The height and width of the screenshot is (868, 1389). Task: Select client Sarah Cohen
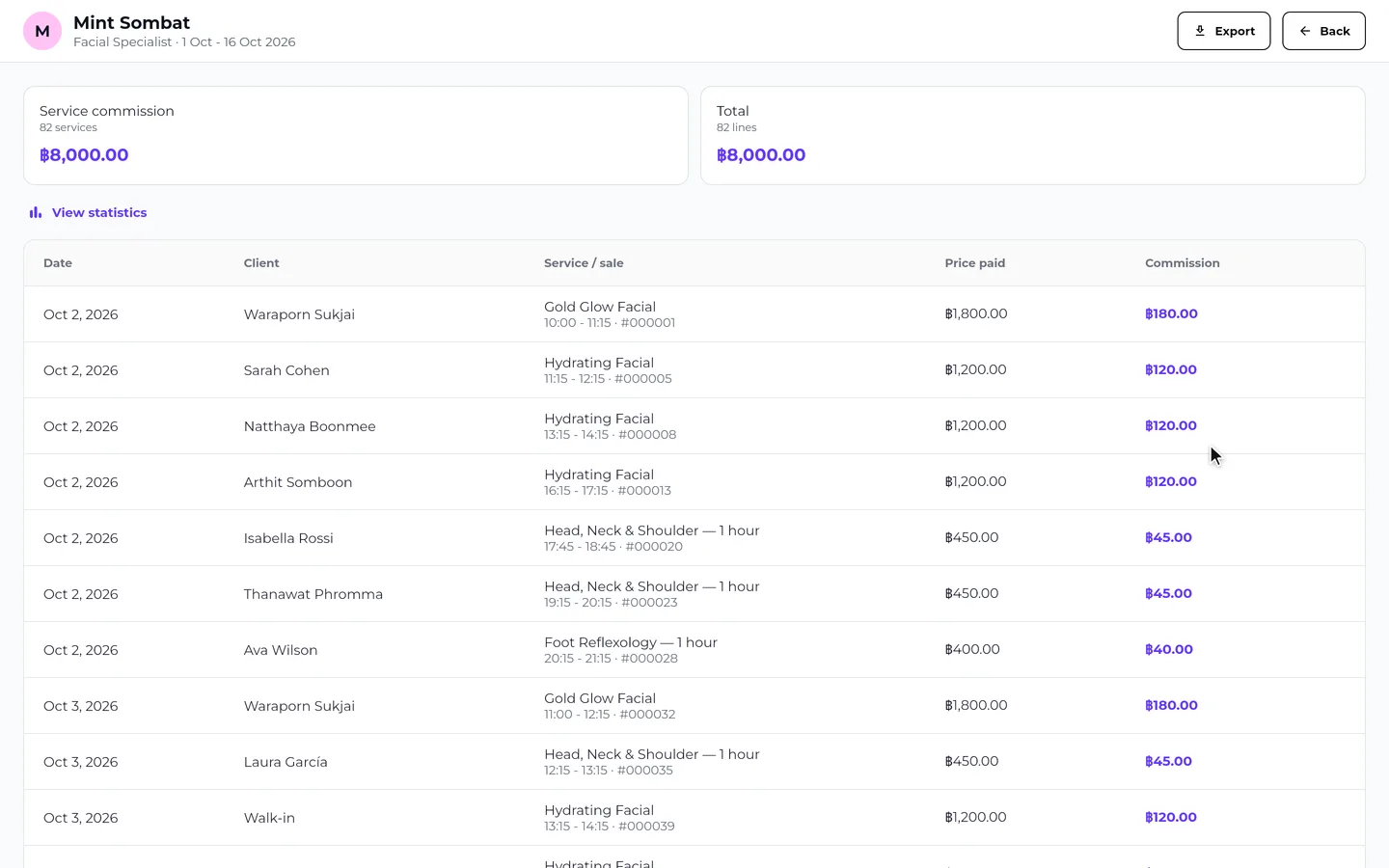click(286, 370)
